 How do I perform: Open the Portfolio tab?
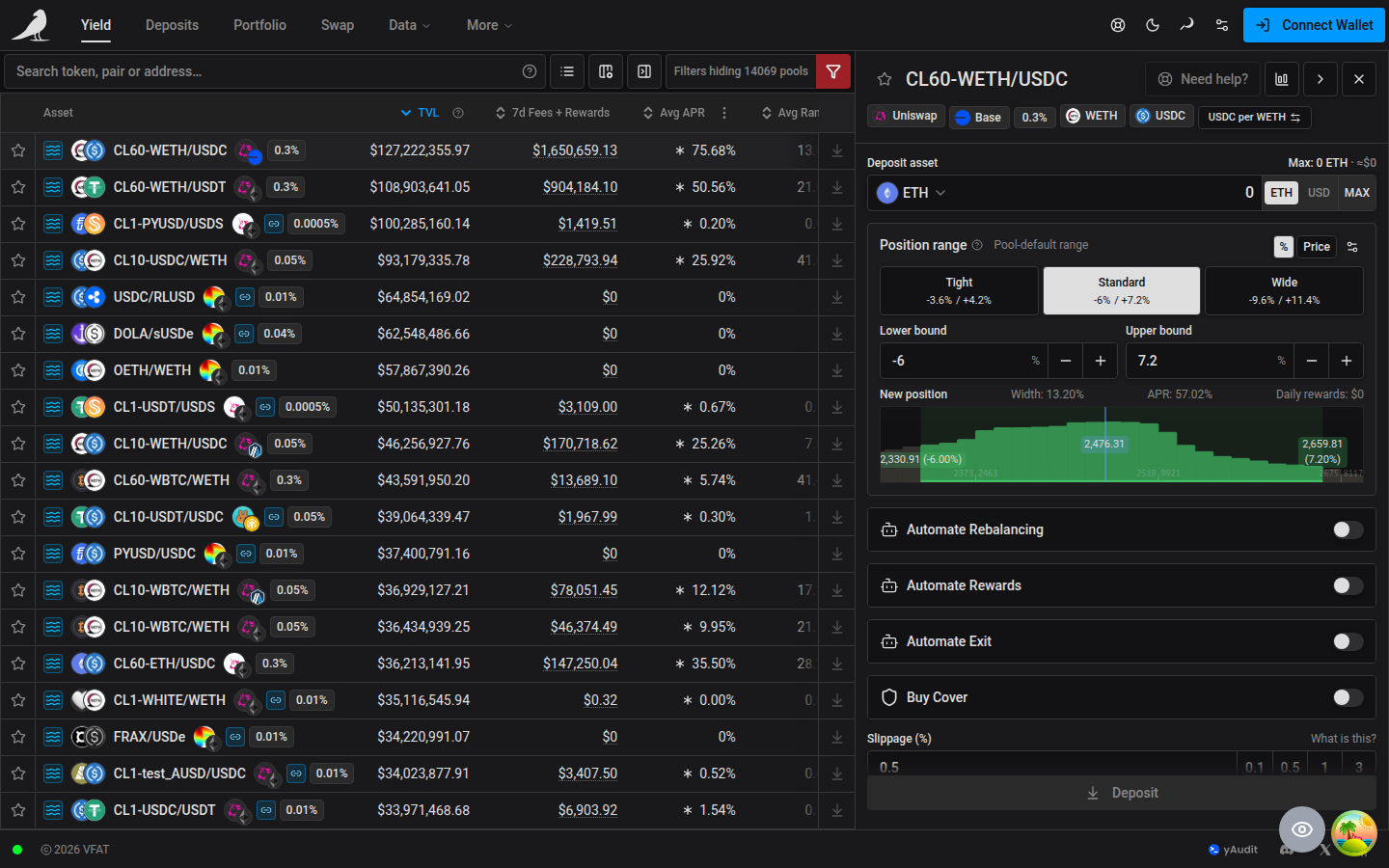point(259,25)
